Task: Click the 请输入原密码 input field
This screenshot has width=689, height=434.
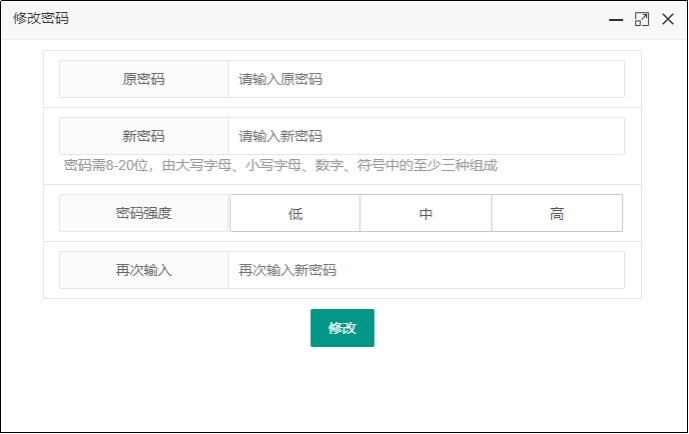Action: (x=425, y=79)
